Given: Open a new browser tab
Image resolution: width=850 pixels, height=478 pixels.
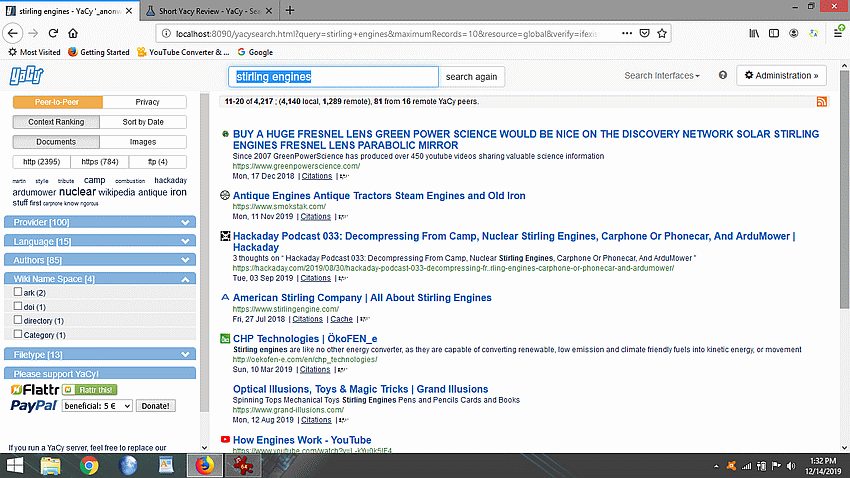Looking at the screenshot, I should (290, 10).
